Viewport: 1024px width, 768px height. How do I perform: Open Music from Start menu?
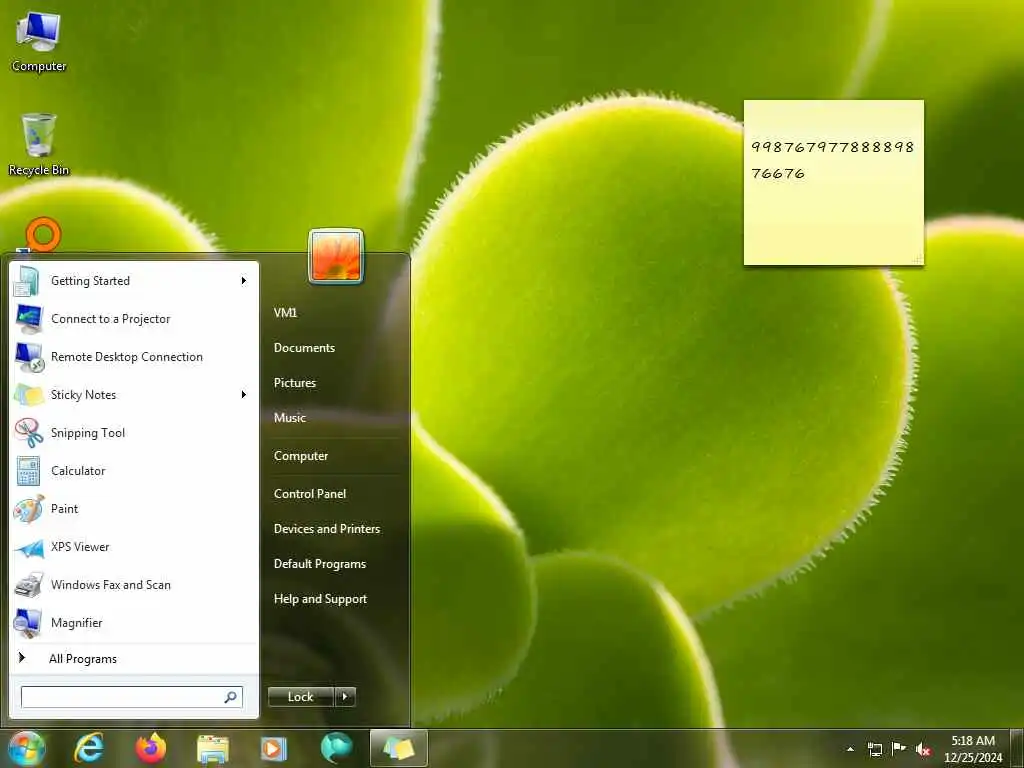(x=290, y=418)
